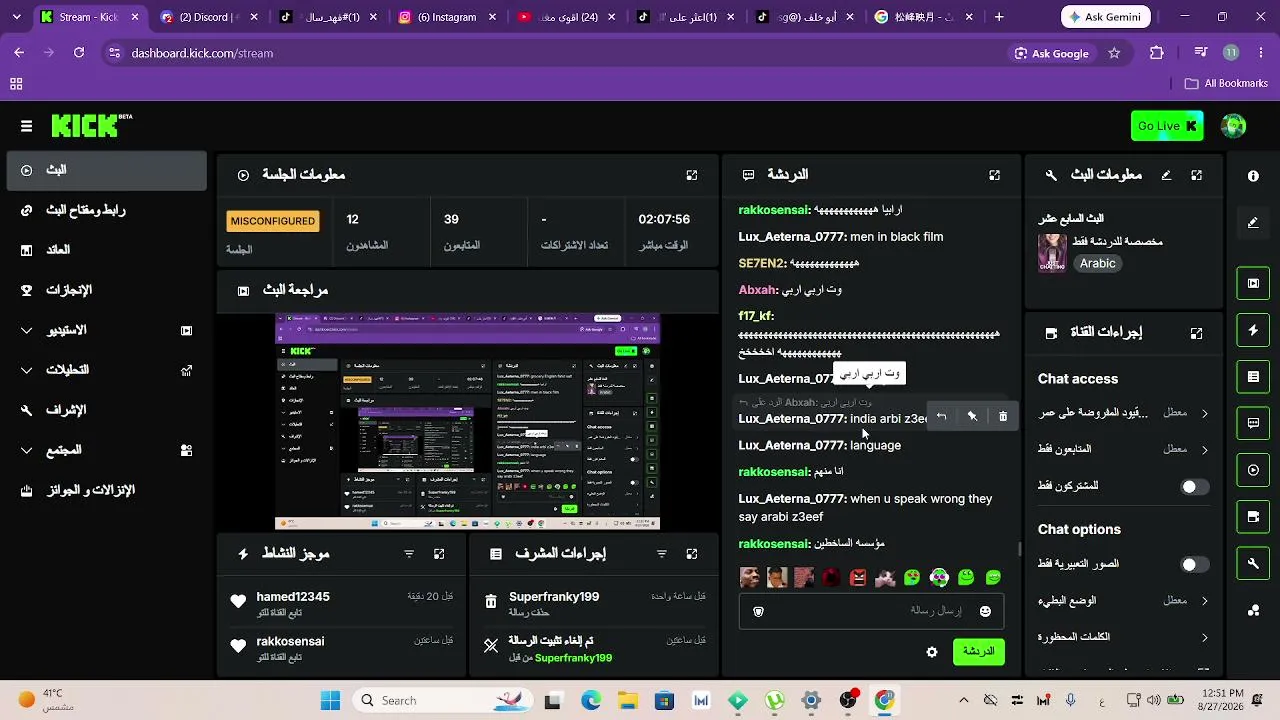Open الإنجازات achievements in the sidebar
This screenshot has height=720, width=1280.
pyautogui.click(x=107, y=290)
